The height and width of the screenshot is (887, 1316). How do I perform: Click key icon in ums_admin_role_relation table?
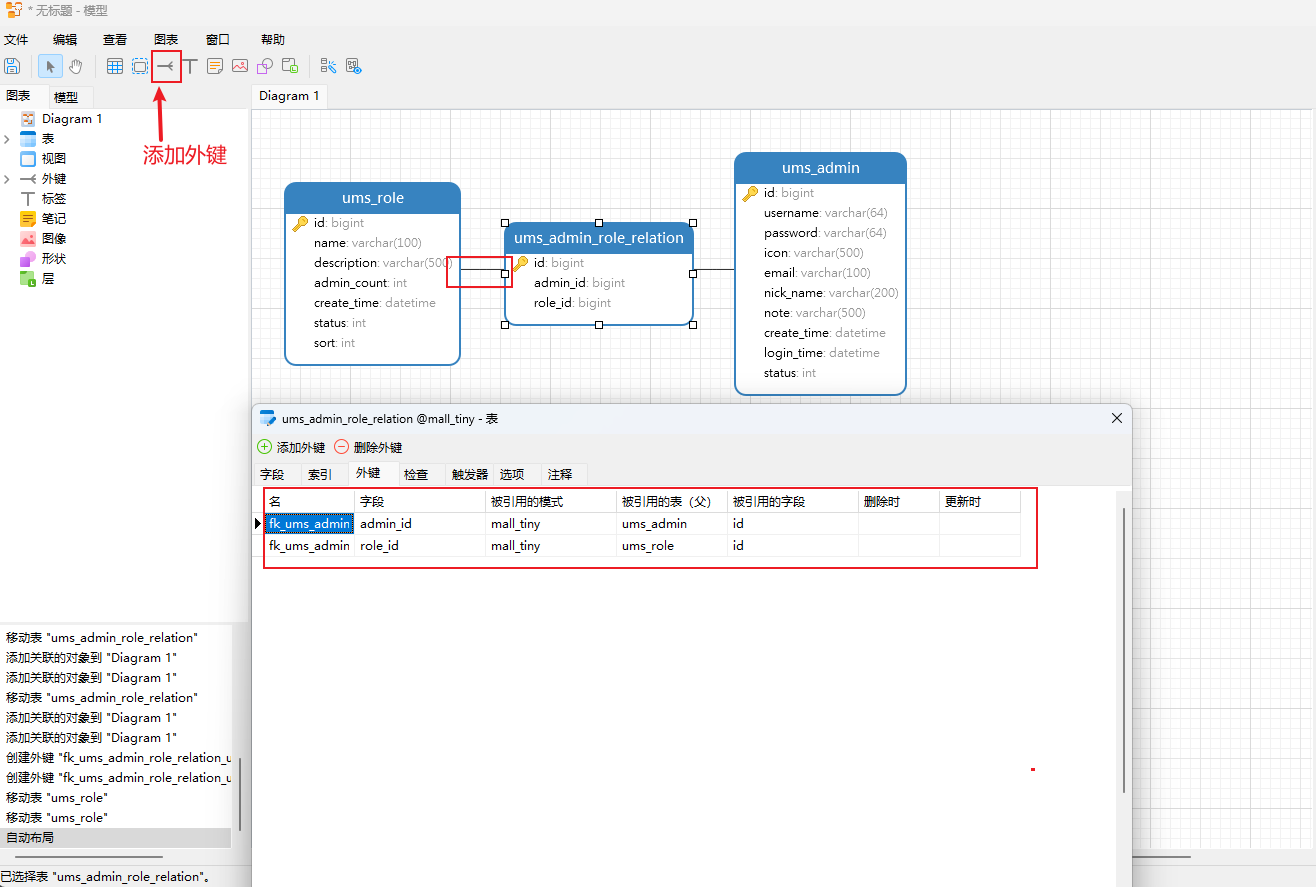520,263
